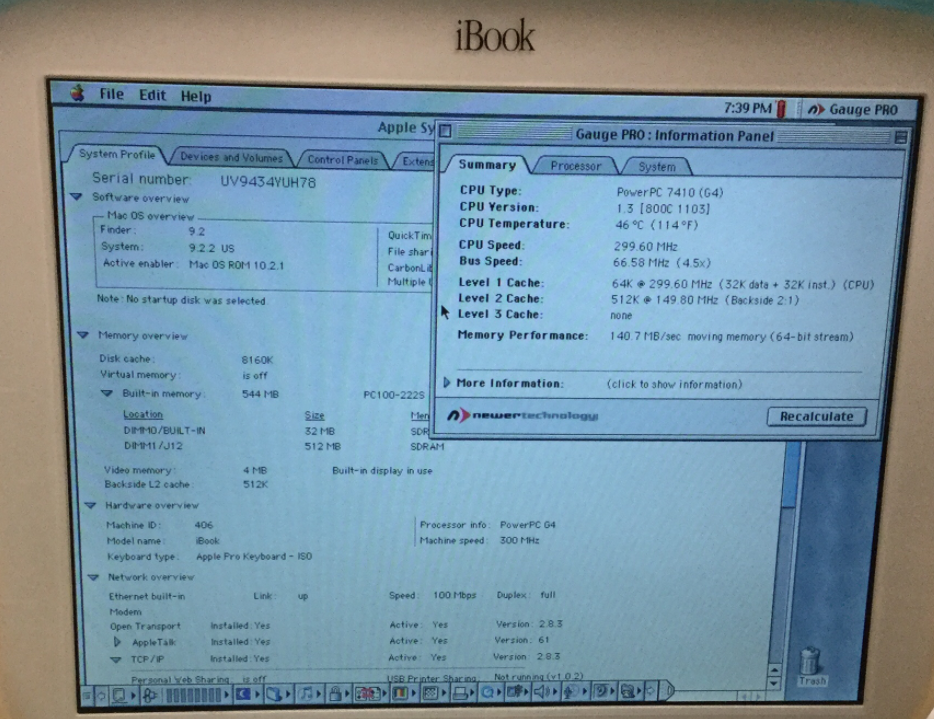Expand the More Information disclosure triangle
The width and height of the screenshot is (934, 719).
click(x=446, y=382)
